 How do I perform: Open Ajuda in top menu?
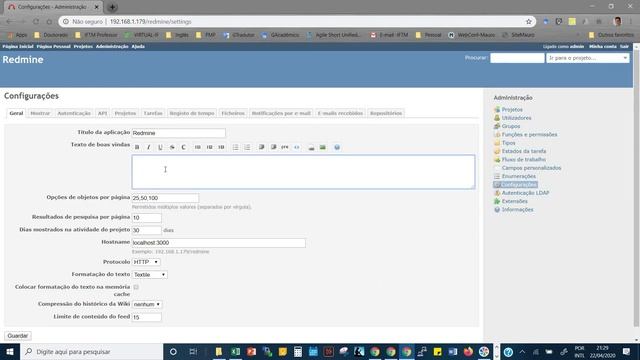138,47
